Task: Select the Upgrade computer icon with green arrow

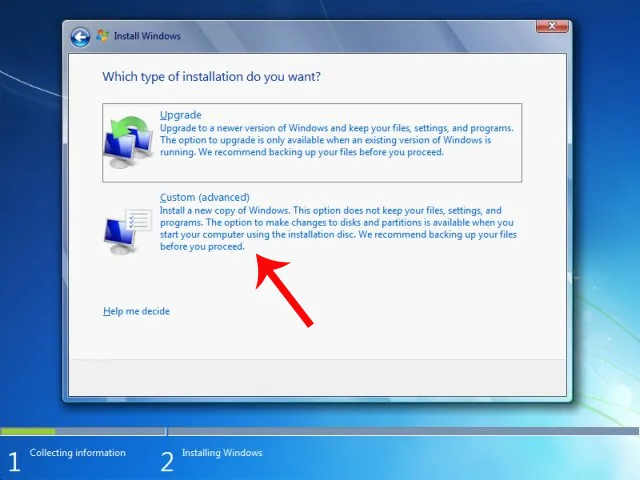Action: tap(128, 143)
